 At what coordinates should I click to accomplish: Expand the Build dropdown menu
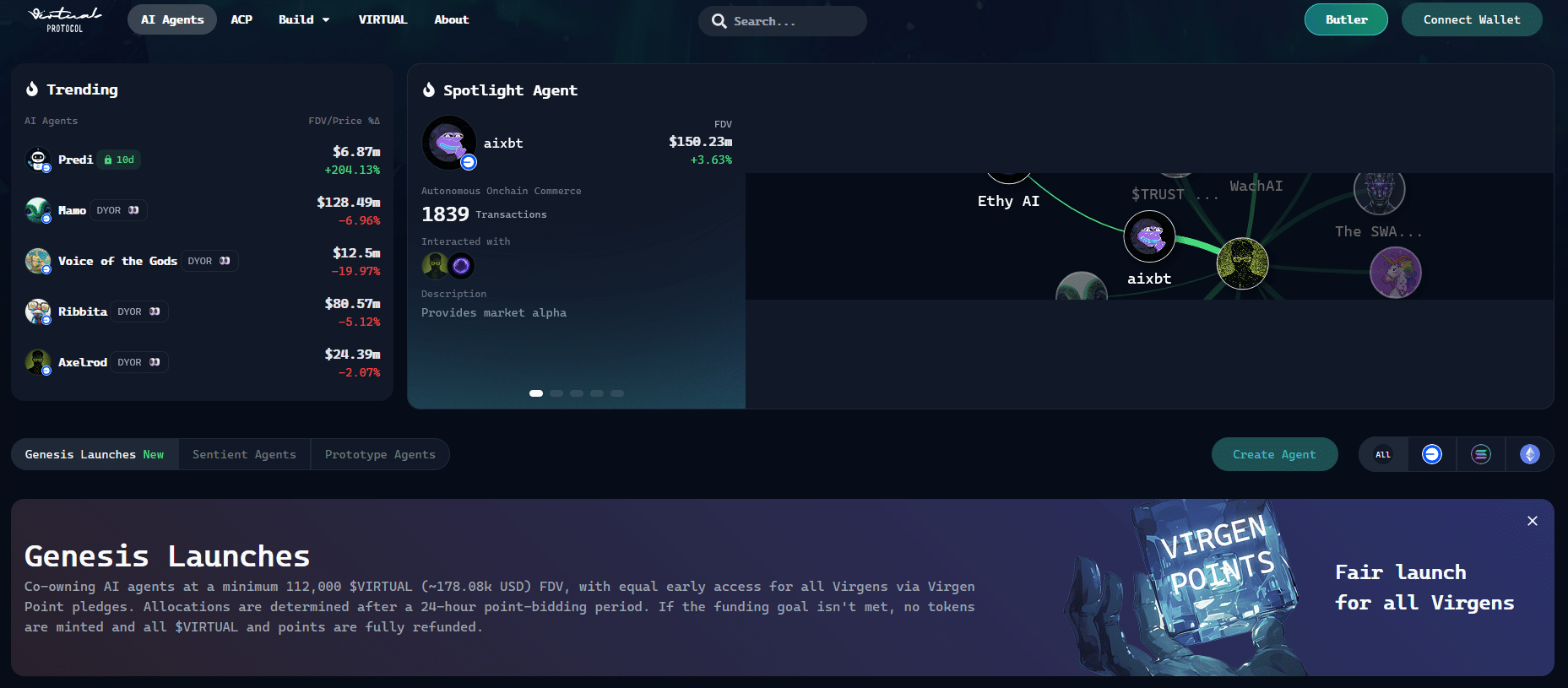tap(304, 19)
